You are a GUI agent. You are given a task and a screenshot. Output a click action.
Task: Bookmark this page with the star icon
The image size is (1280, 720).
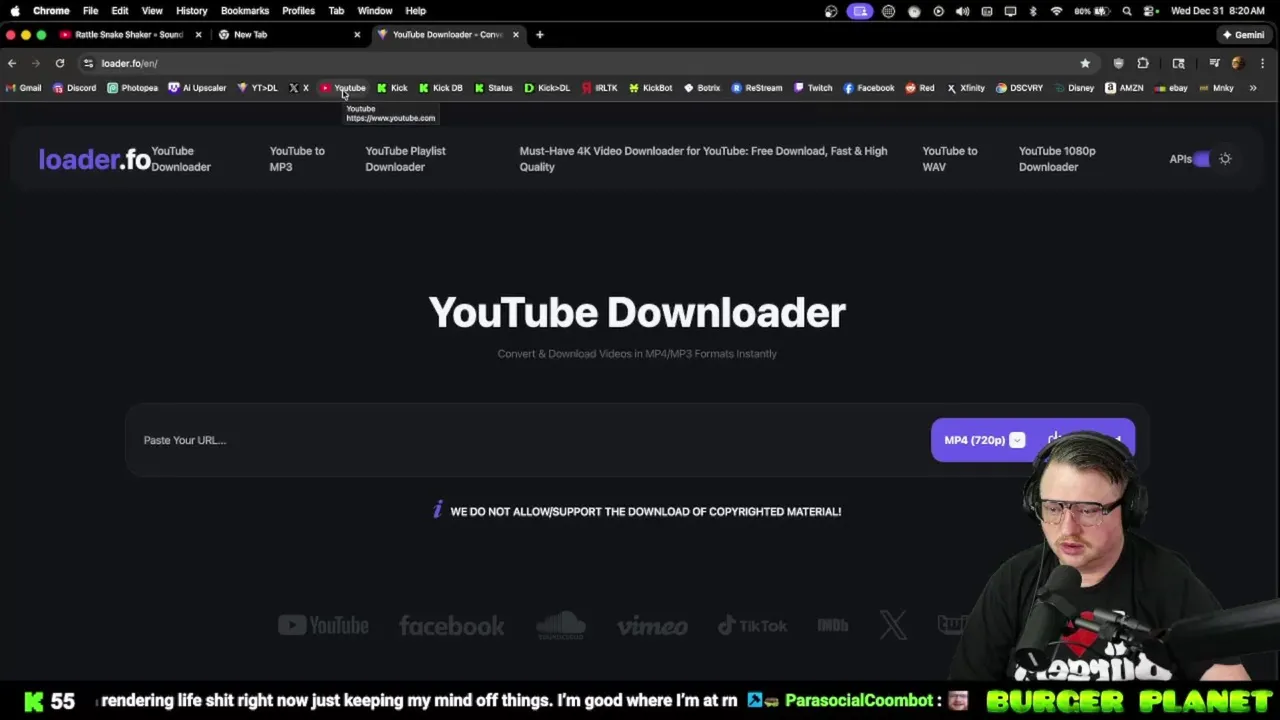pyautogui.click(x=1085, y=63)
